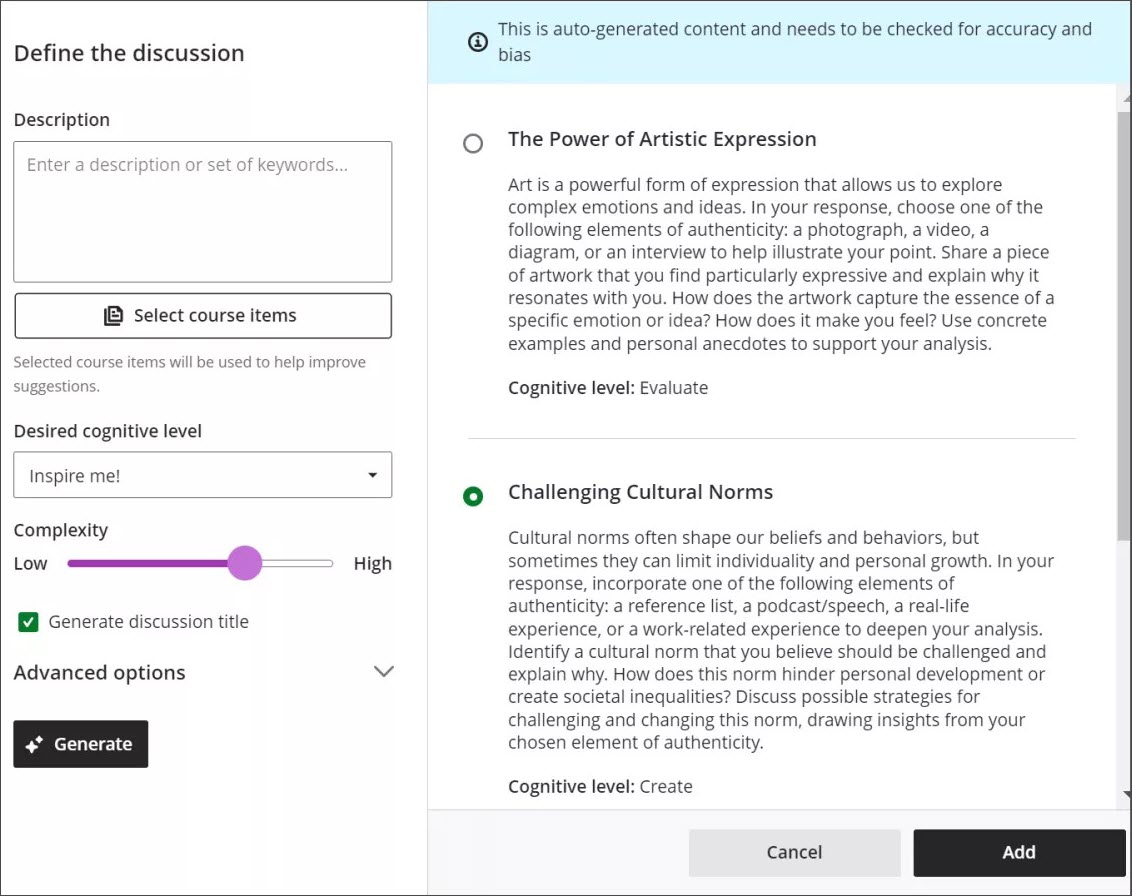Click the Desired cognitive level label
The width and height of the screenshot is (1132, 896).
pos(108,431)
